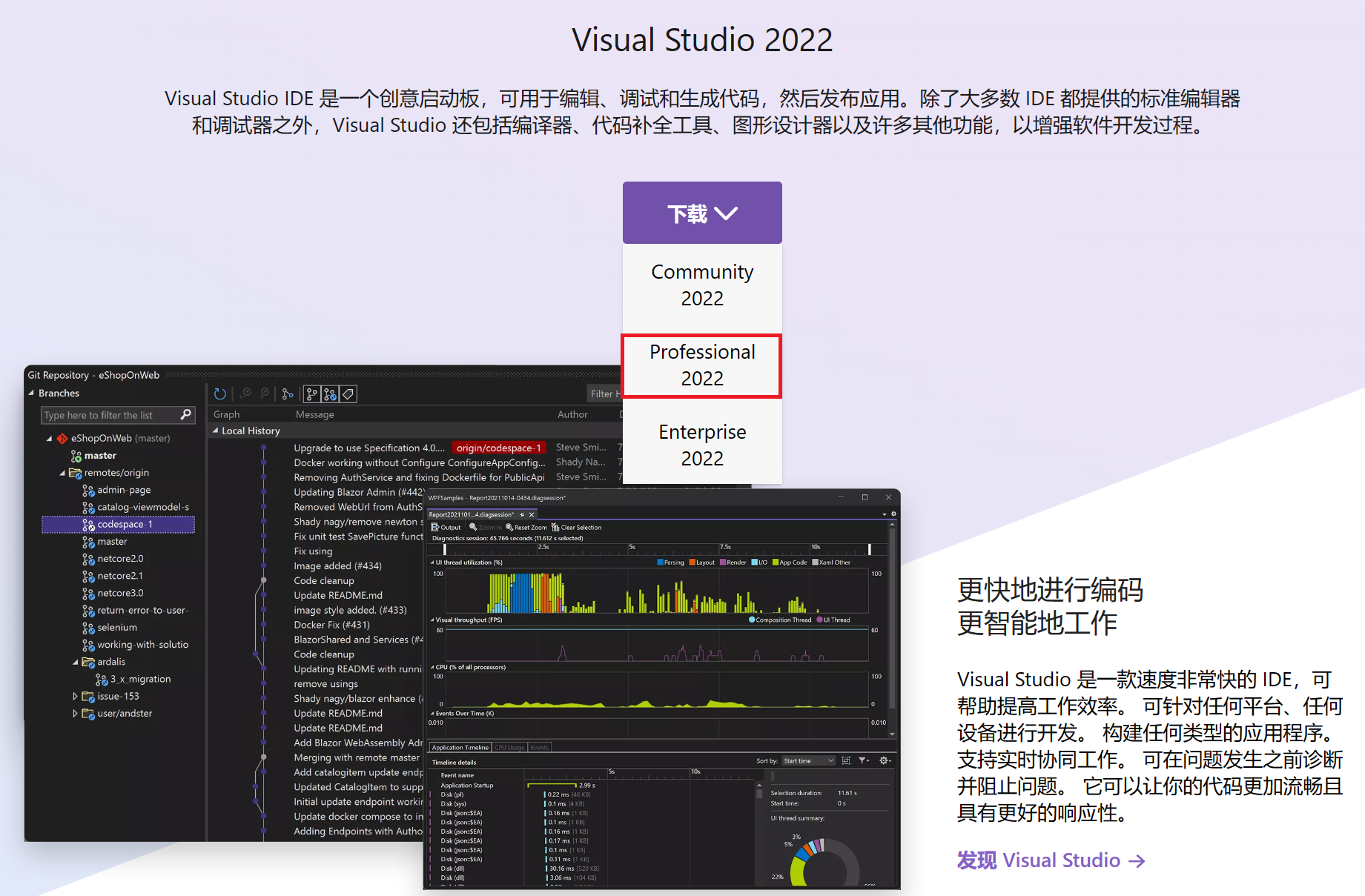Viewport: 1365px width, 896px height.
Task: Select commit 'Docker working without Configure'
Action: coord(420,462)
